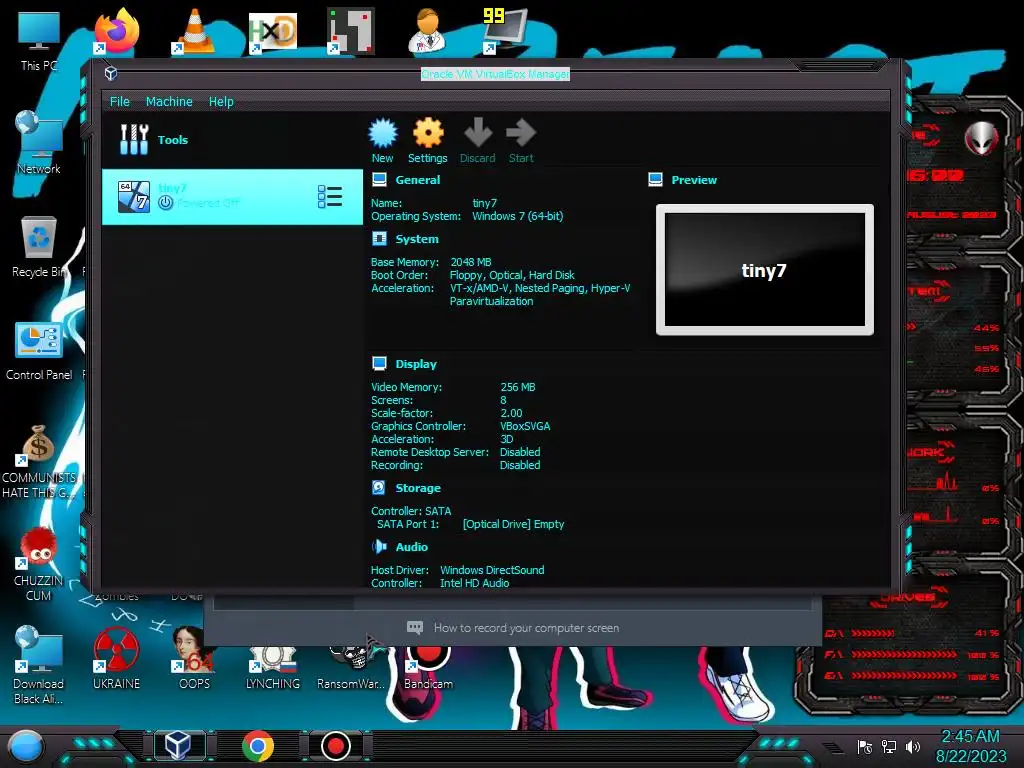The image size is (1024, 768).
Task: Click the Display section header
Action: (416, 364)
